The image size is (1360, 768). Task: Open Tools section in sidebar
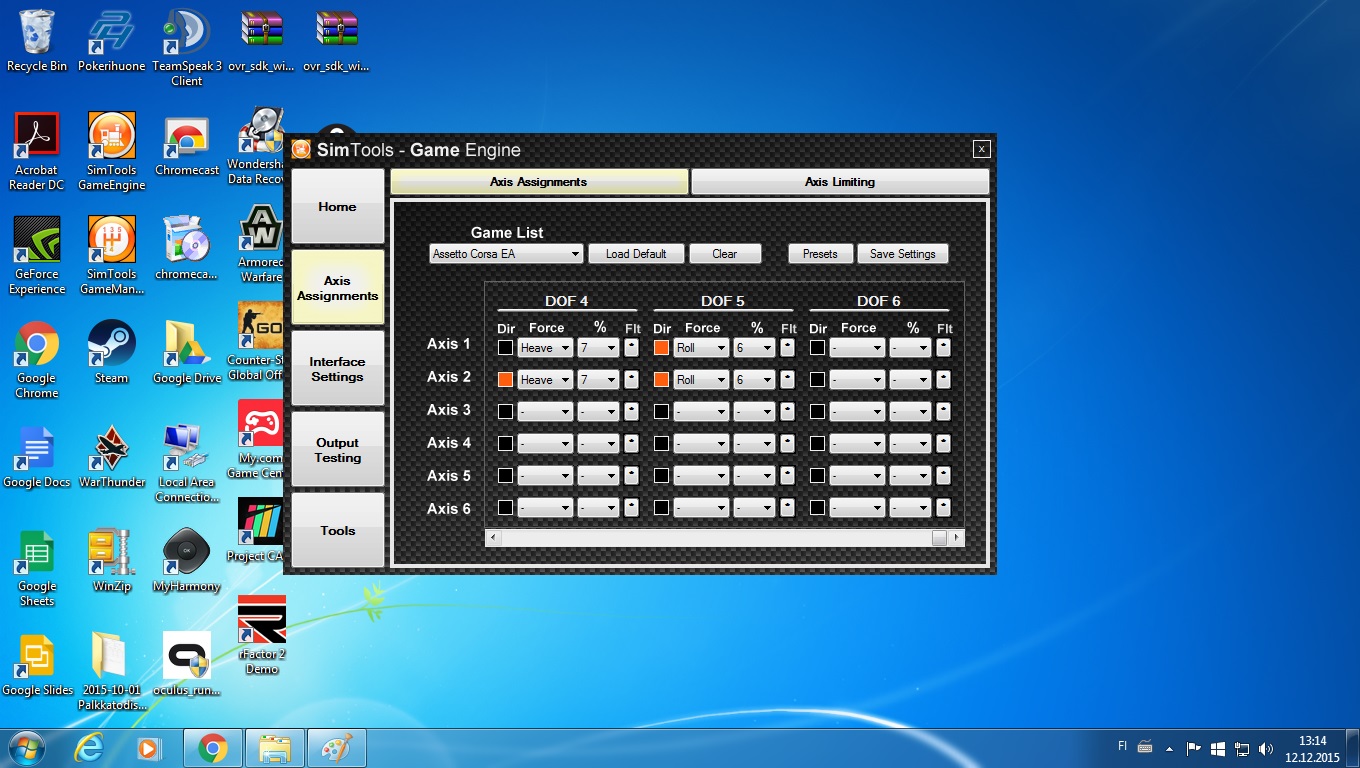click(x=337, y=530)
